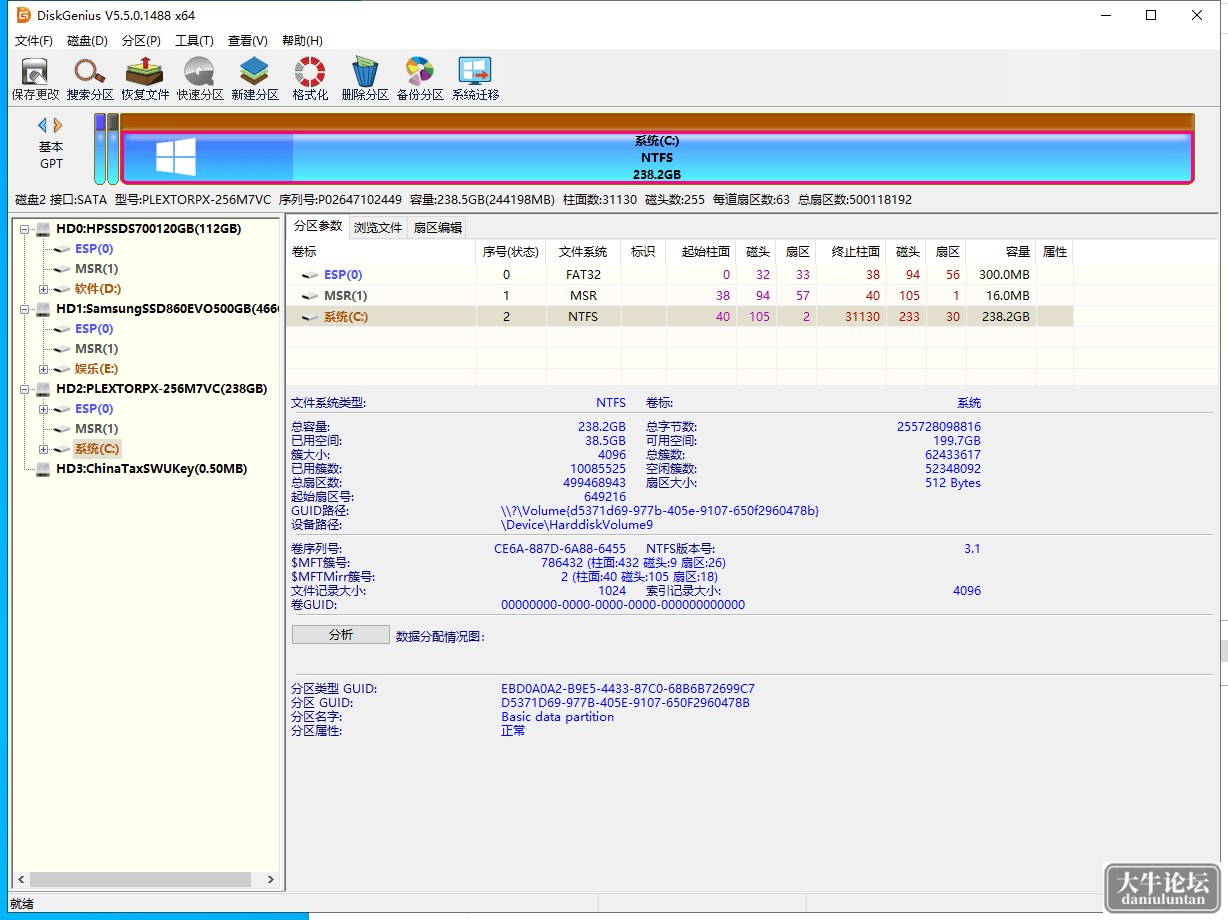This screenshot has width=1228, height=920.
Task: Select HD3:ChinaTaxSWUKey(0.50MB) in the disk tree
Action: point(151,469)
